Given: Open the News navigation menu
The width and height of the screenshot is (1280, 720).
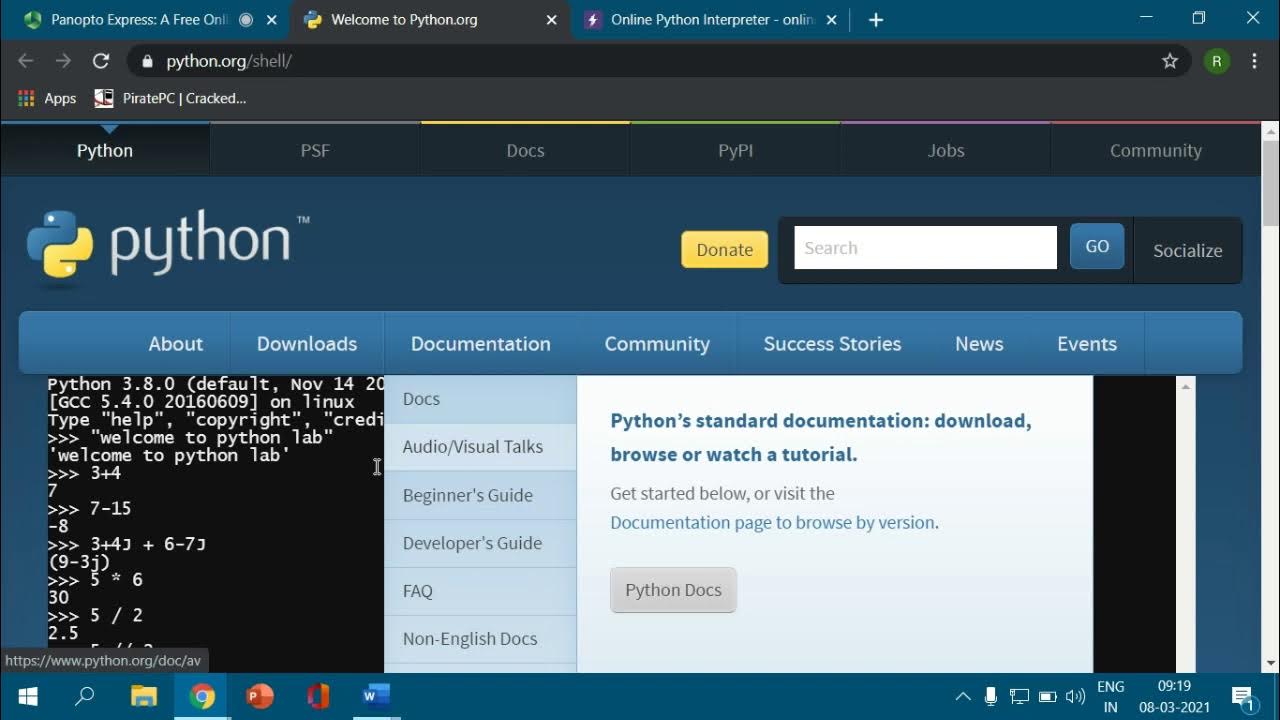Looking at the screenshot, I should click(x=979, y=343).
